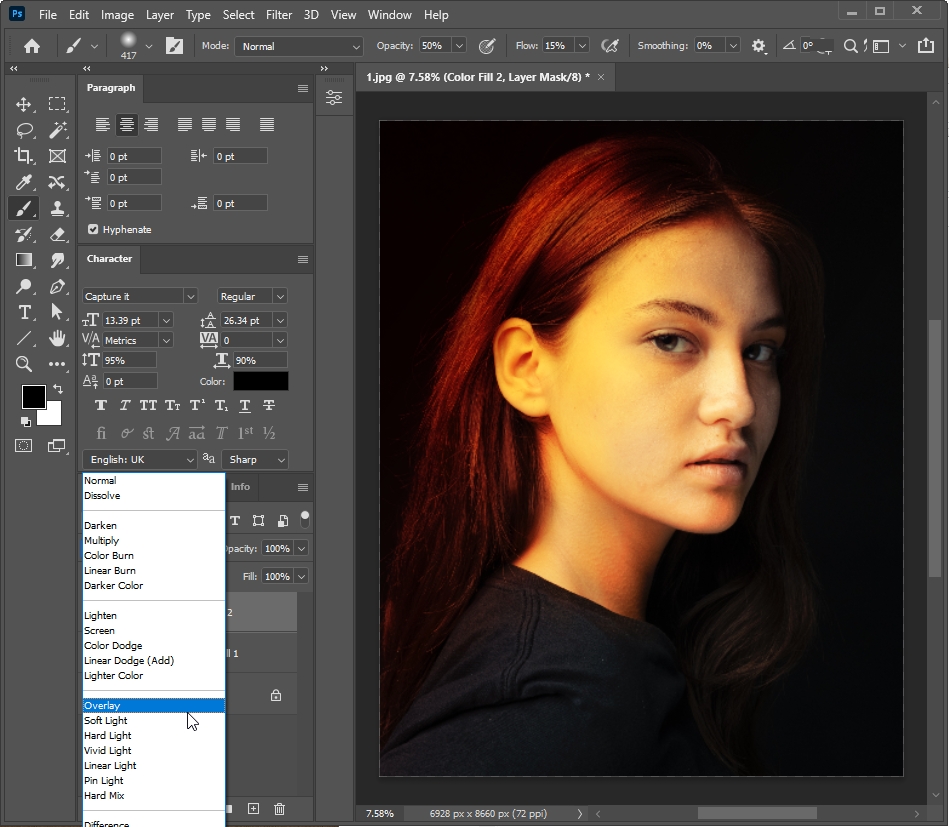Open the font family dropdown 'Capture it'
The image size is (949, 827).
pos(140,296)
